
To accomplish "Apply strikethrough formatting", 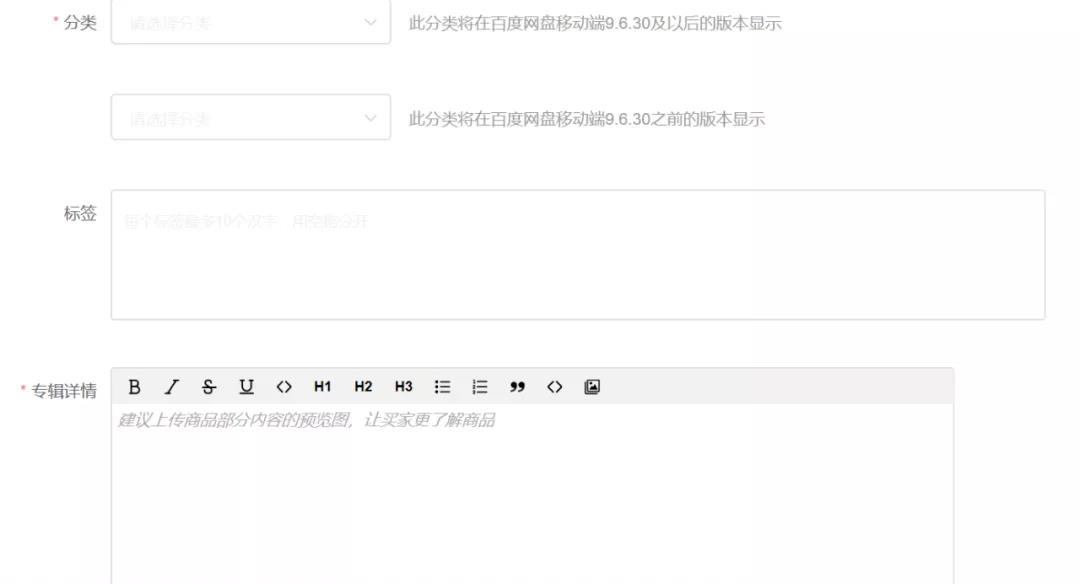I will tap(209, 387).
